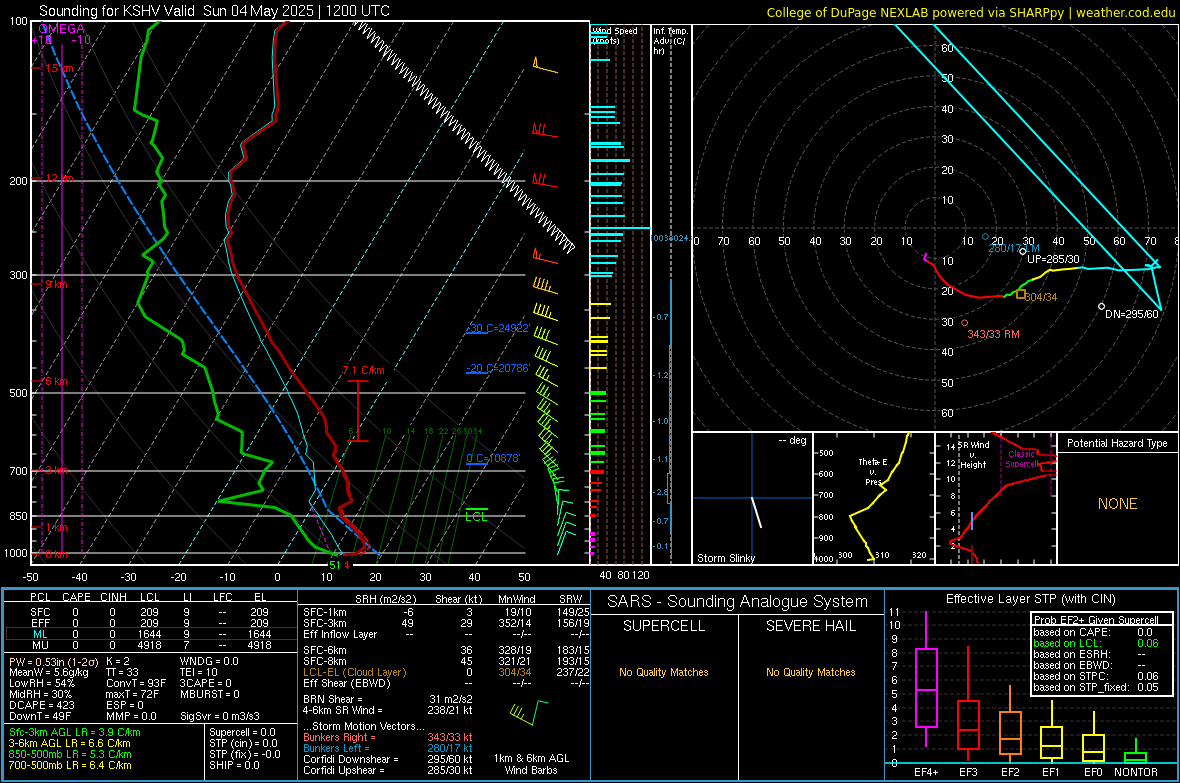The image size is (1180, 783).
Task: Click the SigSvr = 0 m3/s3 value
Action: pyautogui.click(x=220, y=716)
